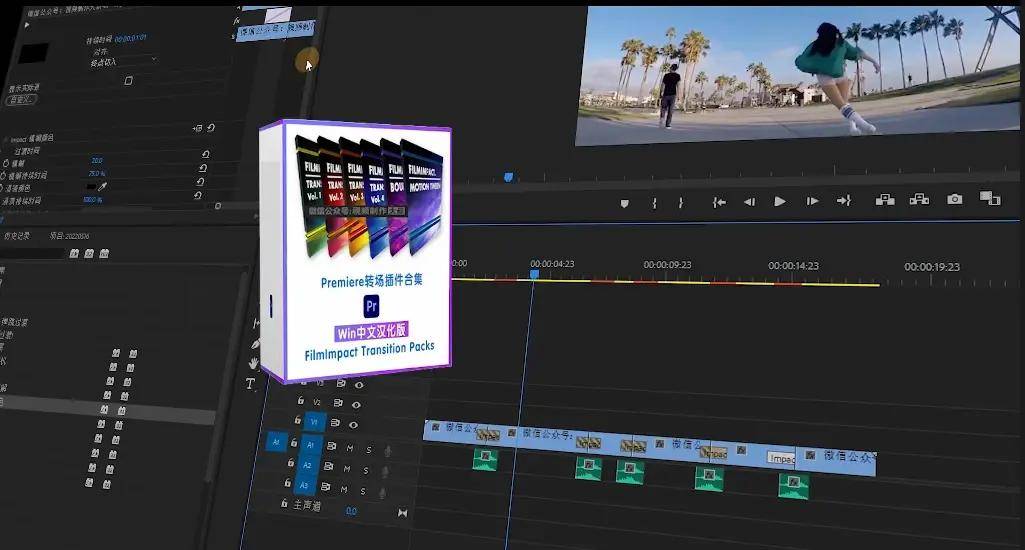Click the master track 0.0 volume value

coord(351,511)
